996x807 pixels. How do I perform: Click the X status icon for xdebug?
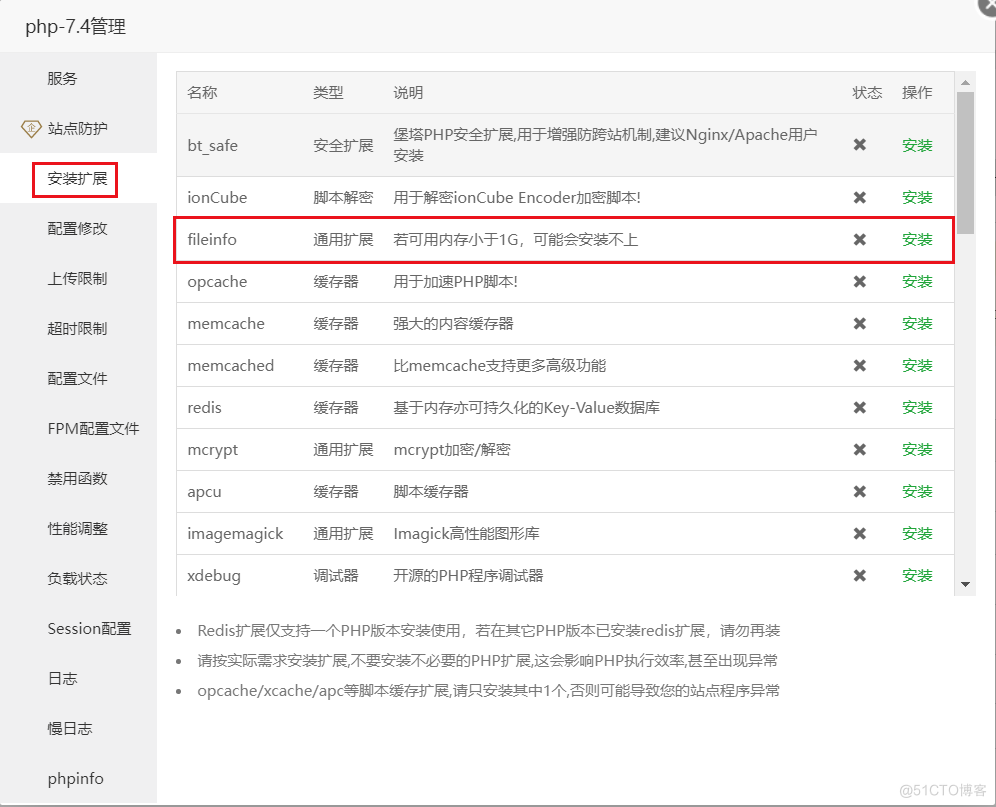coord(859,576)
